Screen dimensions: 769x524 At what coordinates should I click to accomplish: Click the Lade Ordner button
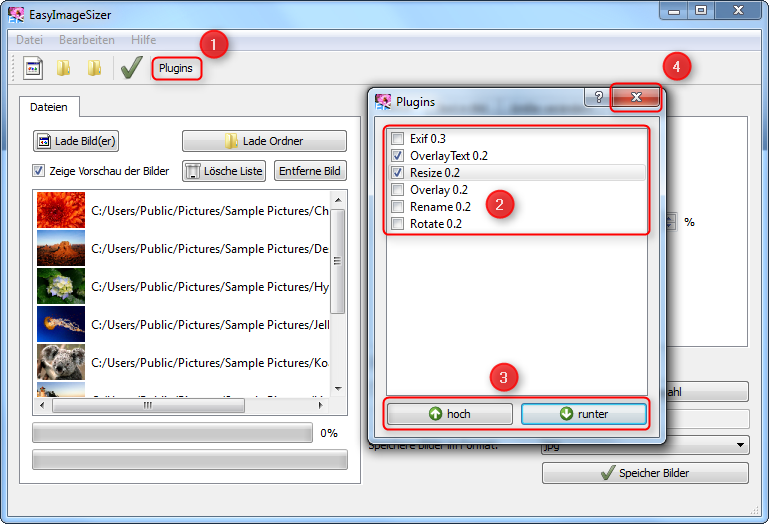[x=264, y=141]
